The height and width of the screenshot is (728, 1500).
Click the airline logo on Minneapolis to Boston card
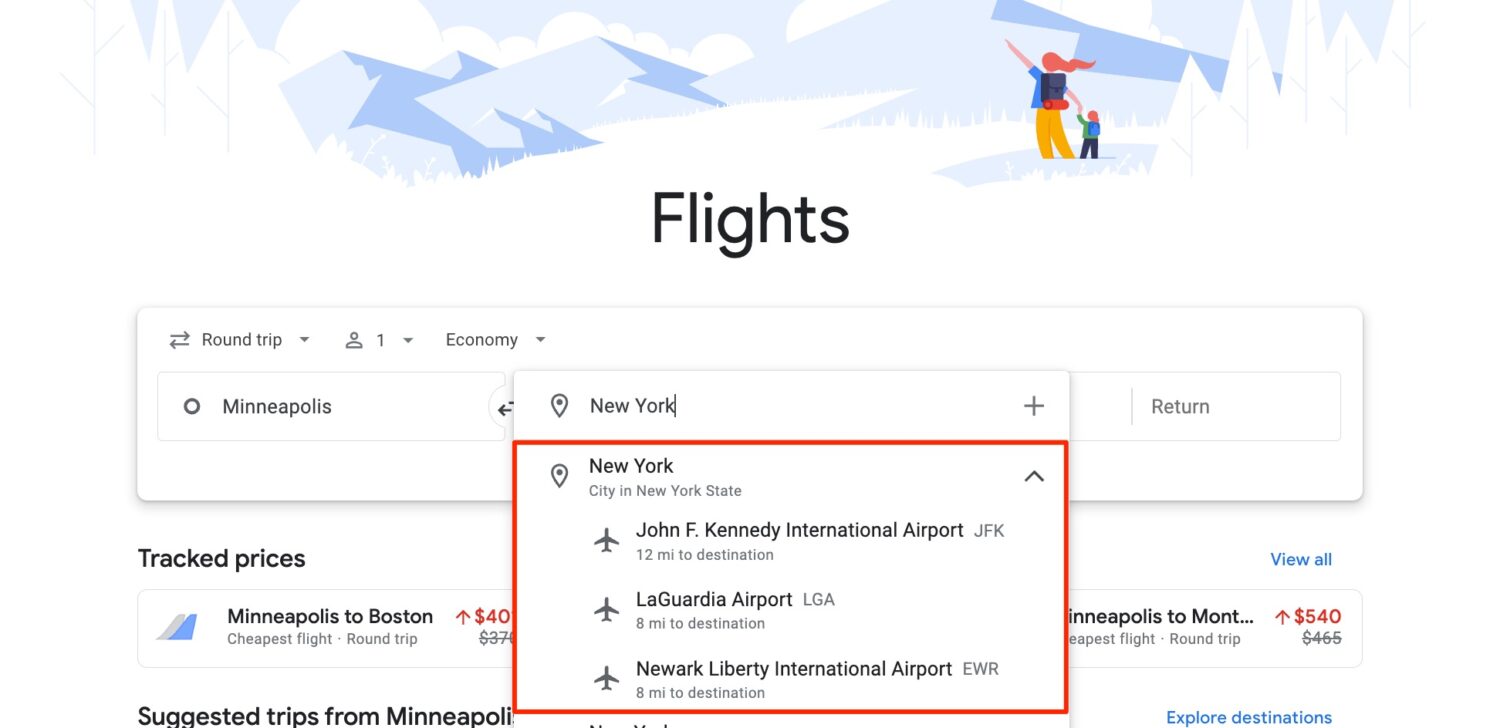[178, 627]
